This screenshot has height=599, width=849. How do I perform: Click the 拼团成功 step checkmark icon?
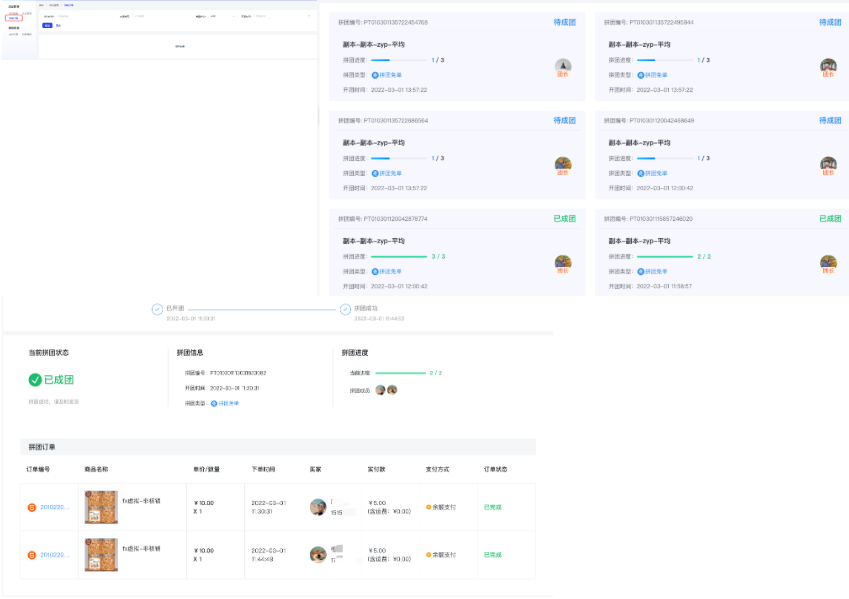coord(346,309)
